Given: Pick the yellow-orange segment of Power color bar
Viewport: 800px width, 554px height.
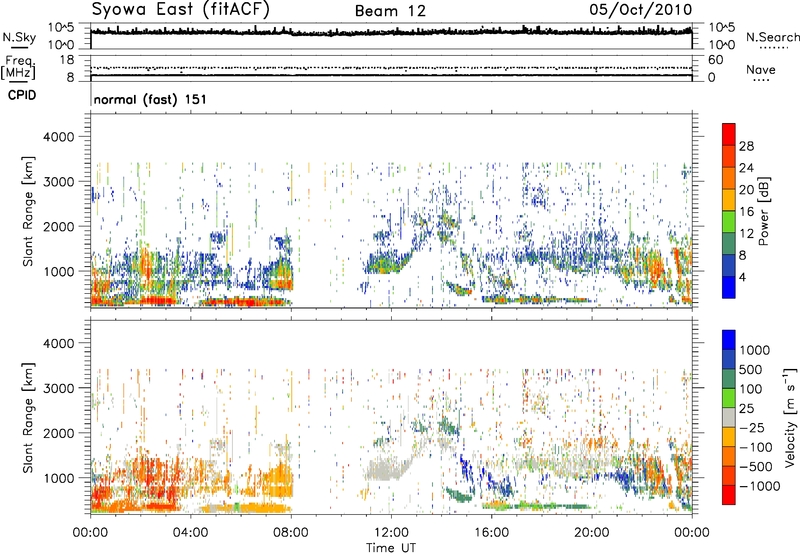Looking at the screenshot, I should pyautogui.click(x=729, y=200).
